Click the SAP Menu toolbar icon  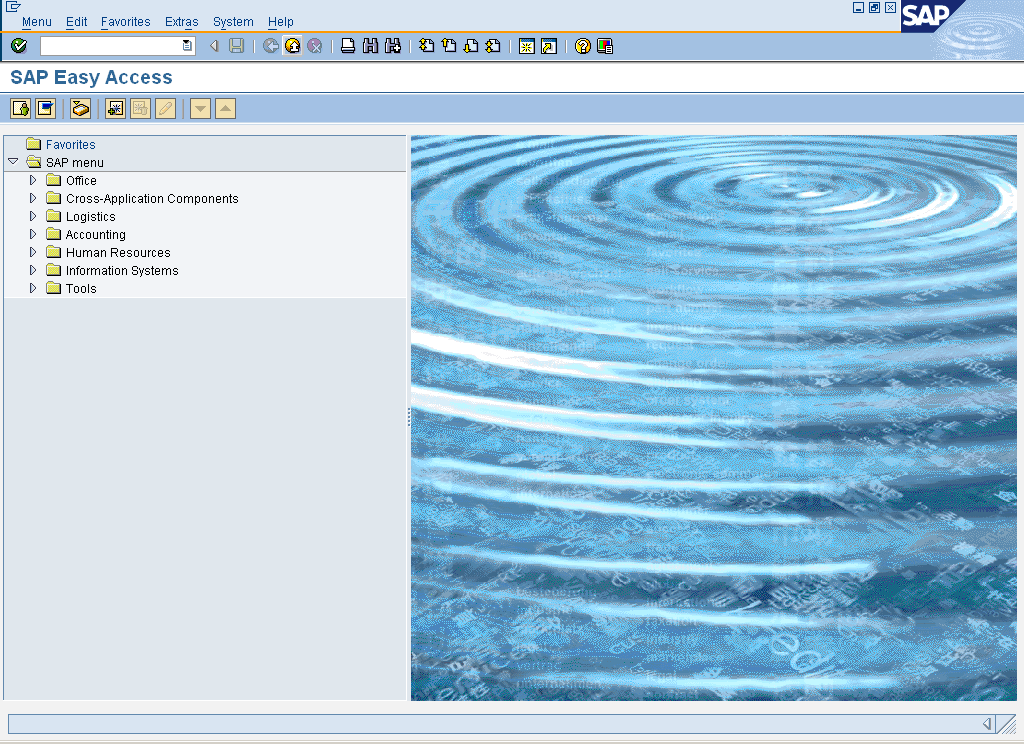point(46,108)
